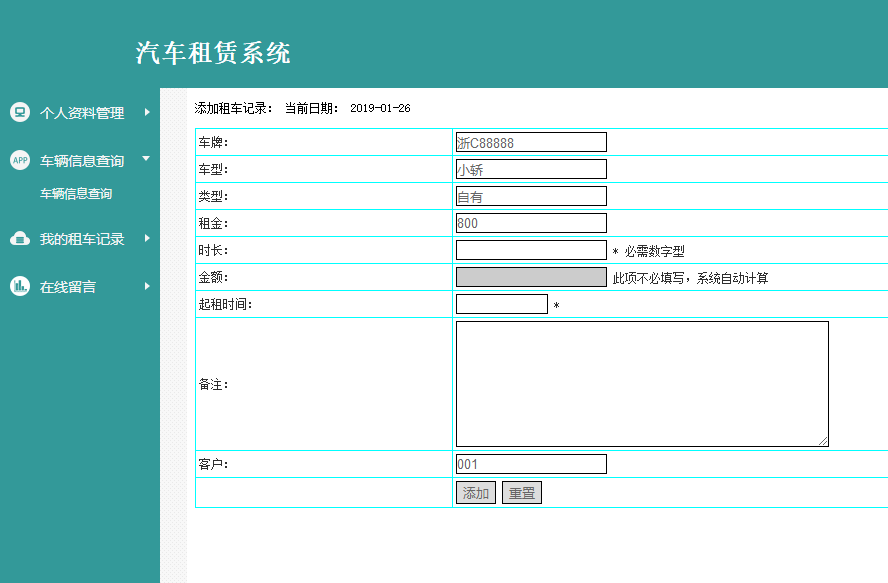Select the 车辆信息查询 submenu item

click(x=76, y=194)
